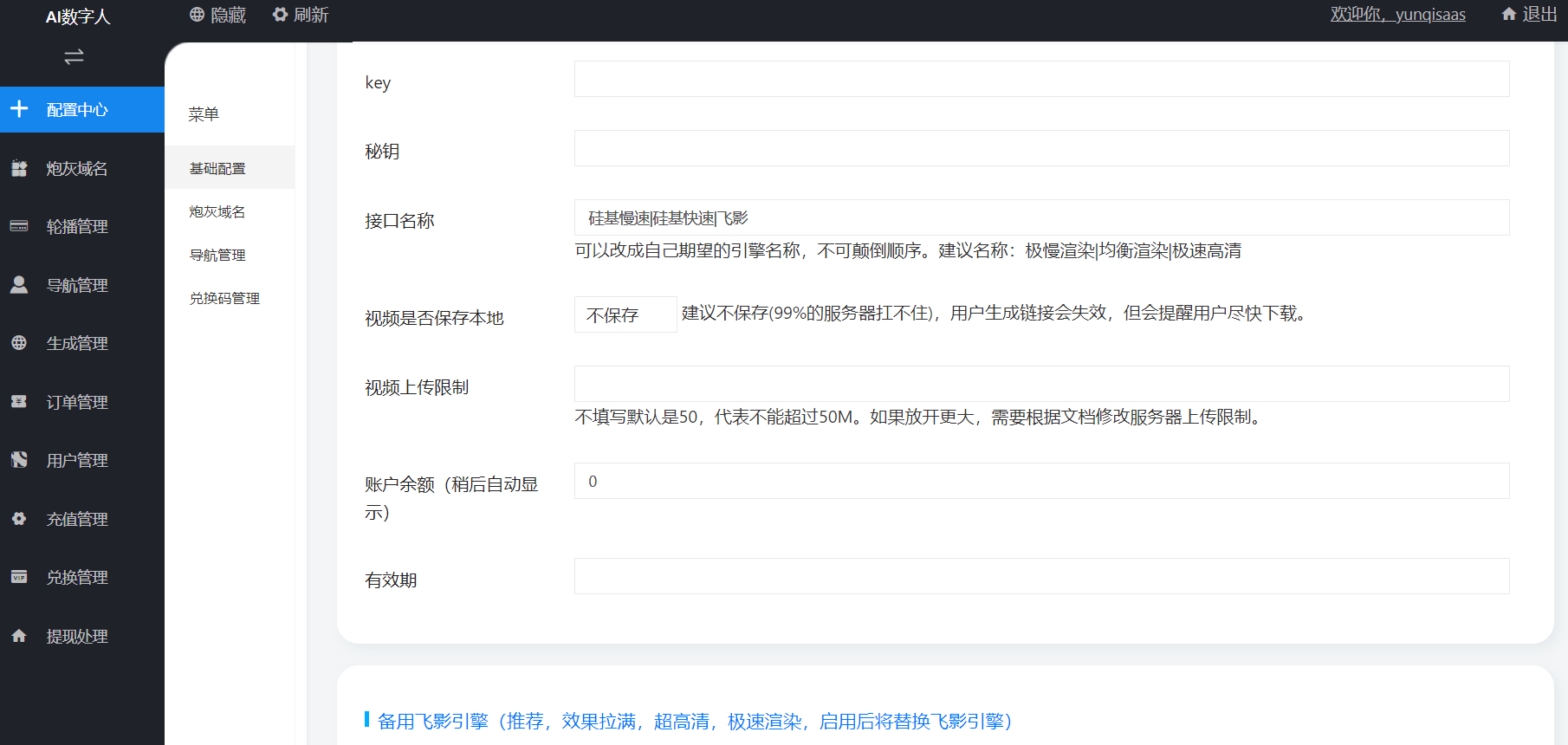
Task: Click the person icon beside 导航管理
Action: [19, 284]
